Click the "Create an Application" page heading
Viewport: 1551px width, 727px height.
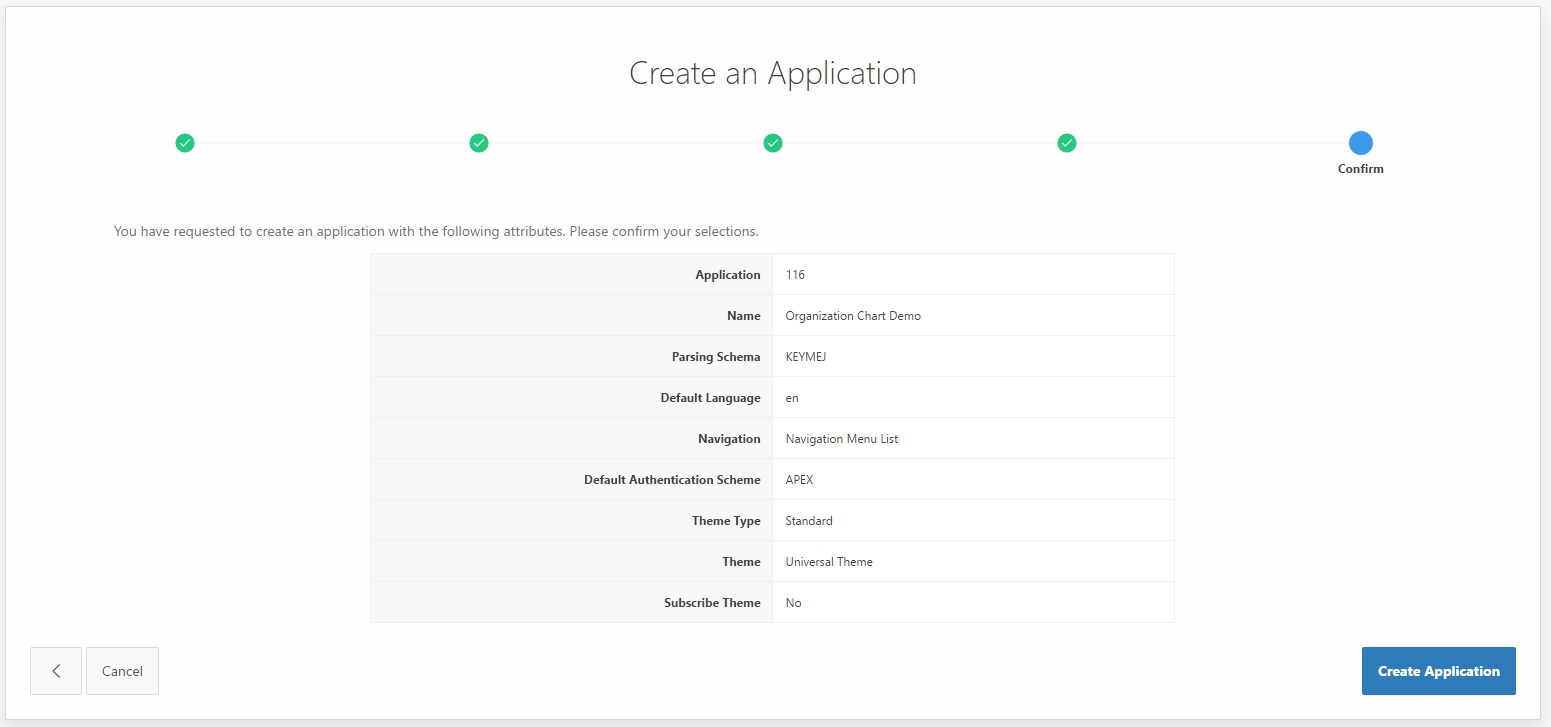click(x=773, y=73)
